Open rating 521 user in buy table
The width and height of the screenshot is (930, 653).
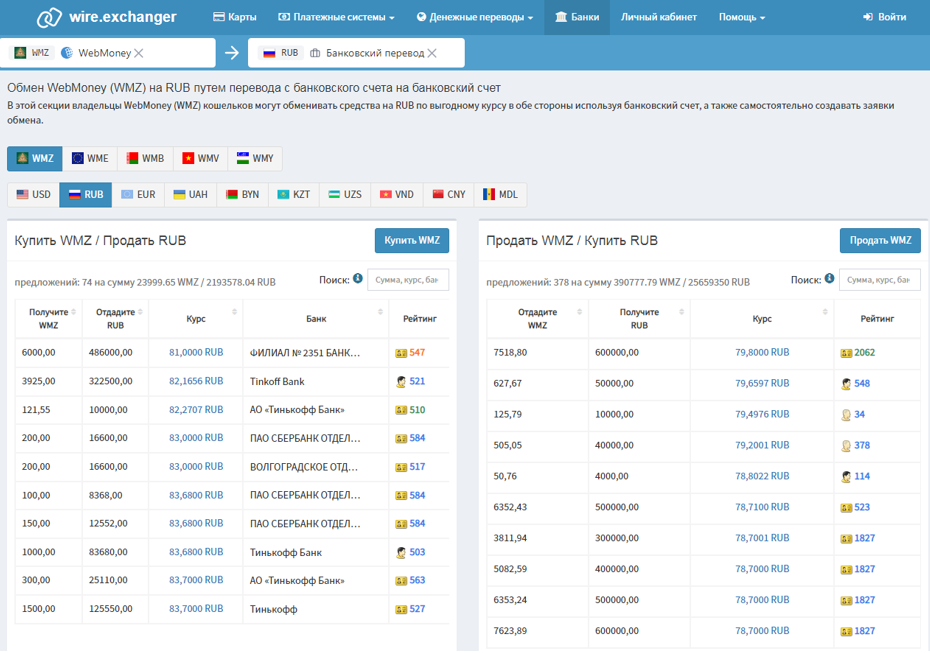[x=410, y=381]
